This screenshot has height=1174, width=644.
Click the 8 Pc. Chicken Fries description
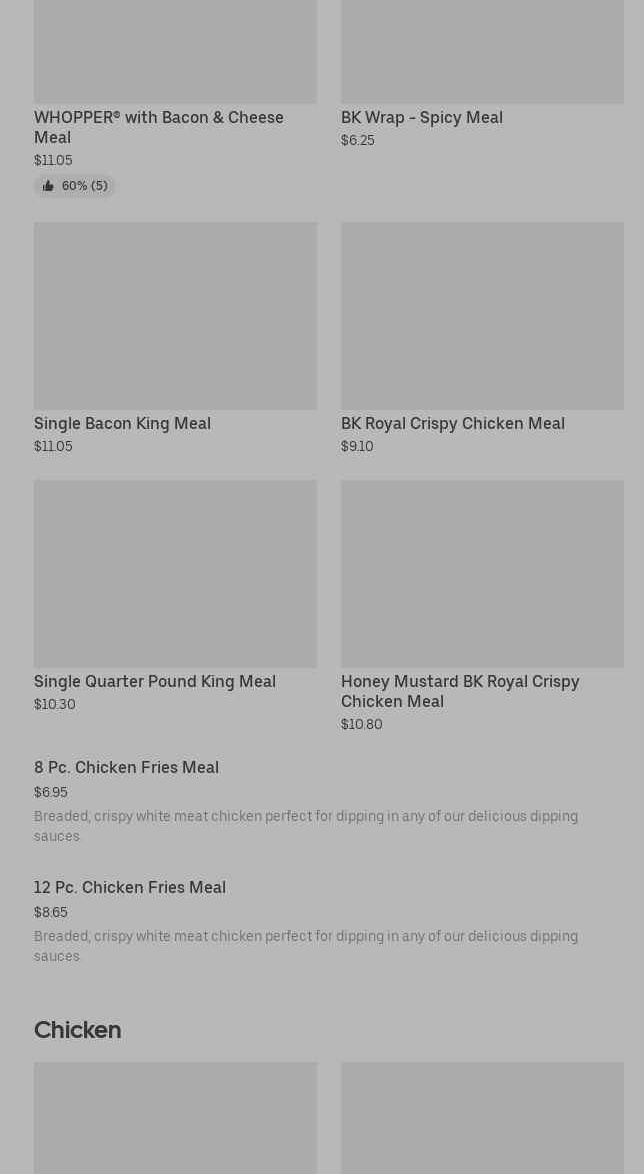[305, 826]
